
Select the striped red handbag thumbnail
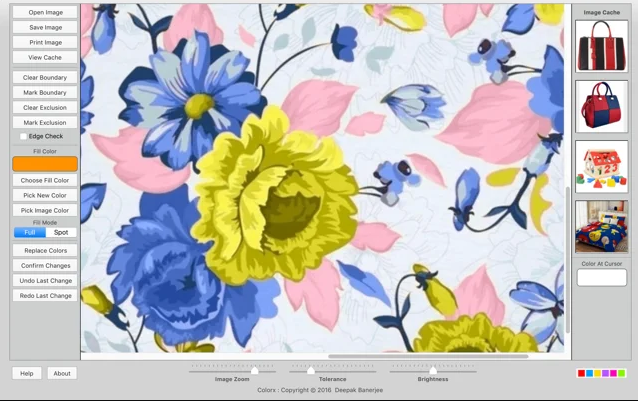(601, 46)
